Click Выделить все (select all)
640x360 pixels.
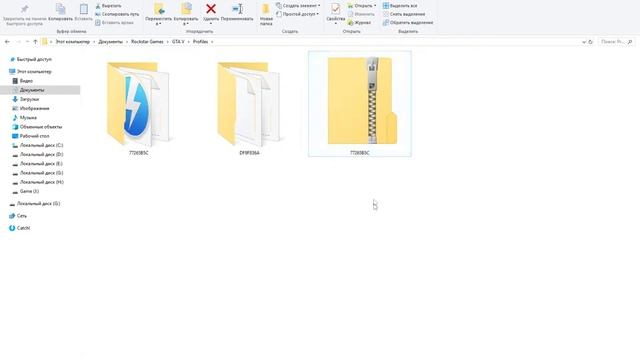[400, 6]
